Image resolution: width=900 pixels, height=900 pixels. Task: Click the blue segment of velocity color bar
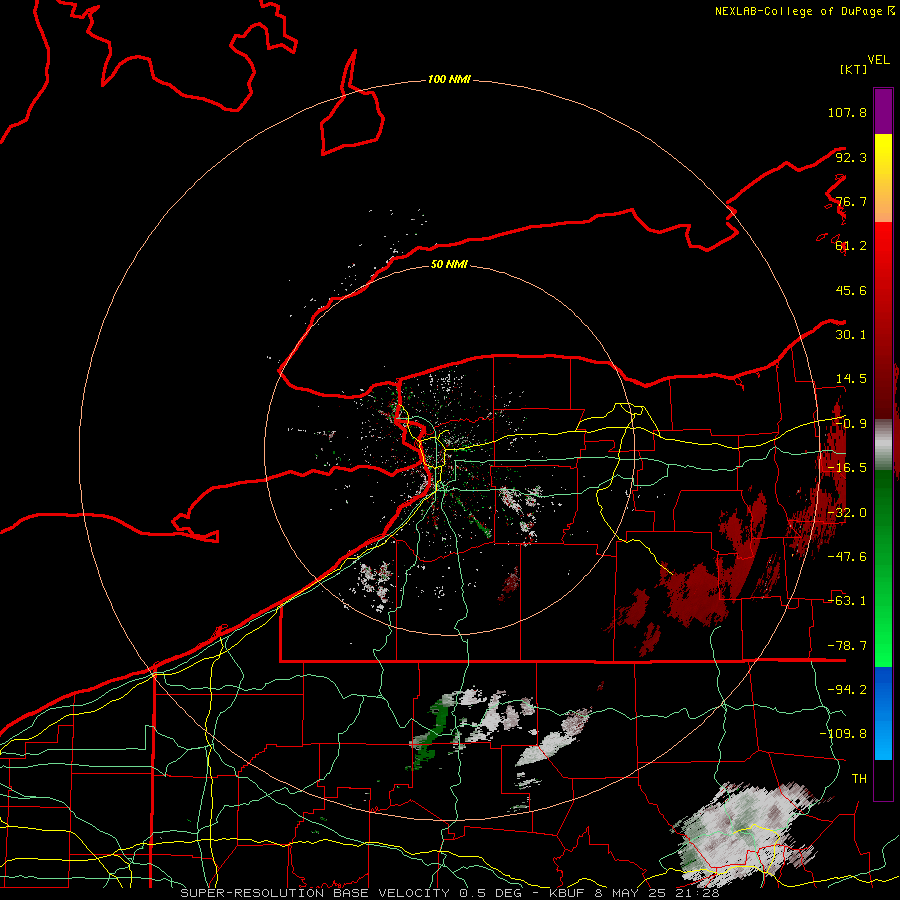tap(883, 713)
